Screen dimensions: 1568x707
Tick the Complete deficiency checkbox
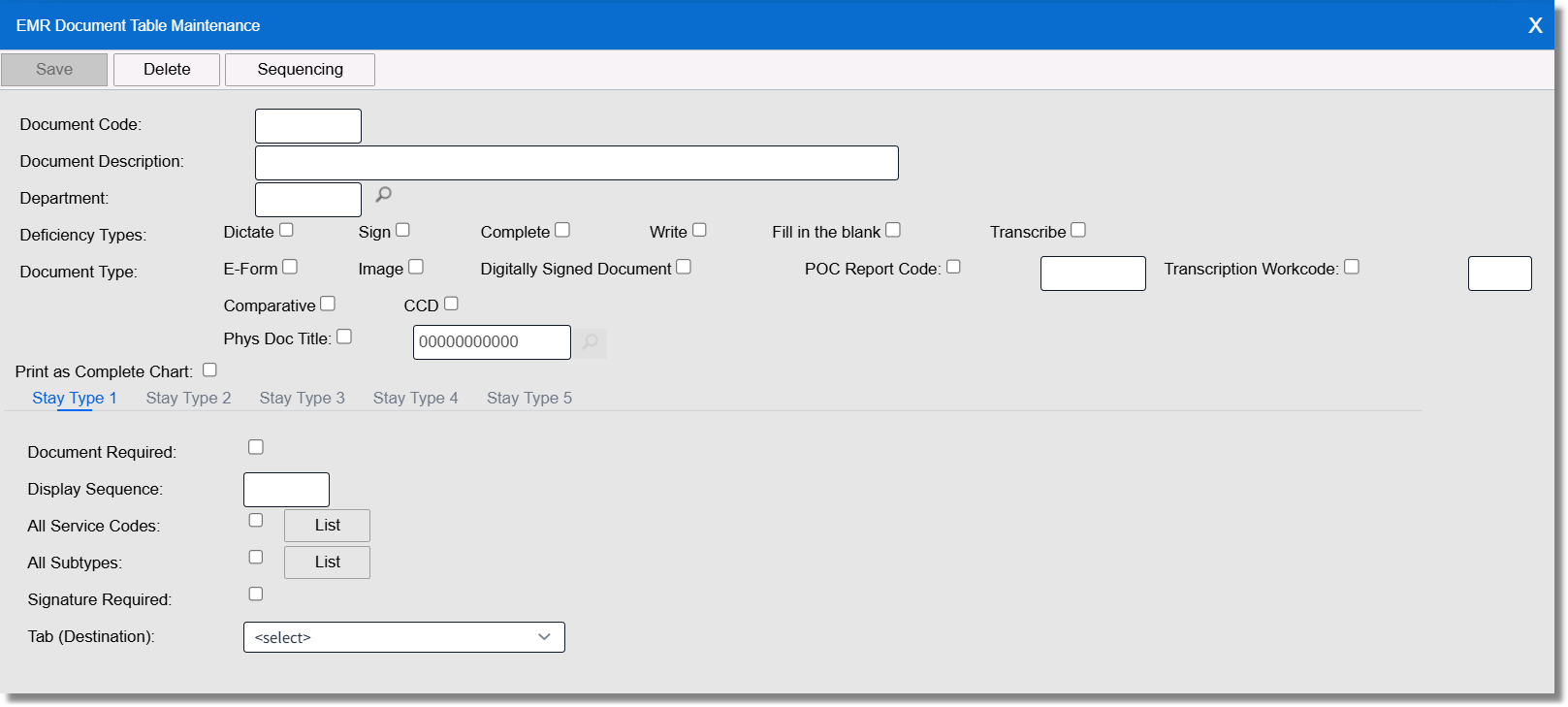[562, 230]
